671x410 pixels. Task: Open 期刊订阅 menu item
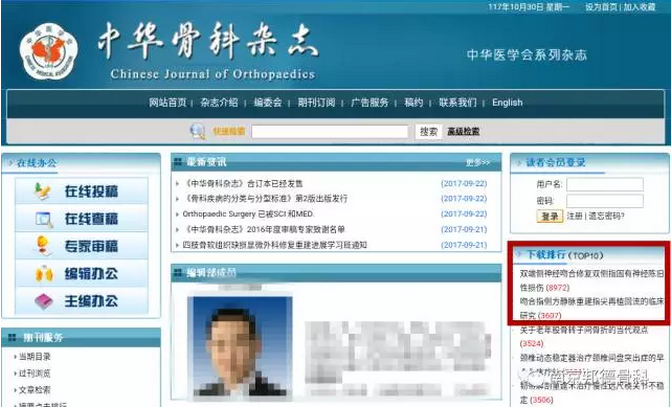(x=317, y=103)
